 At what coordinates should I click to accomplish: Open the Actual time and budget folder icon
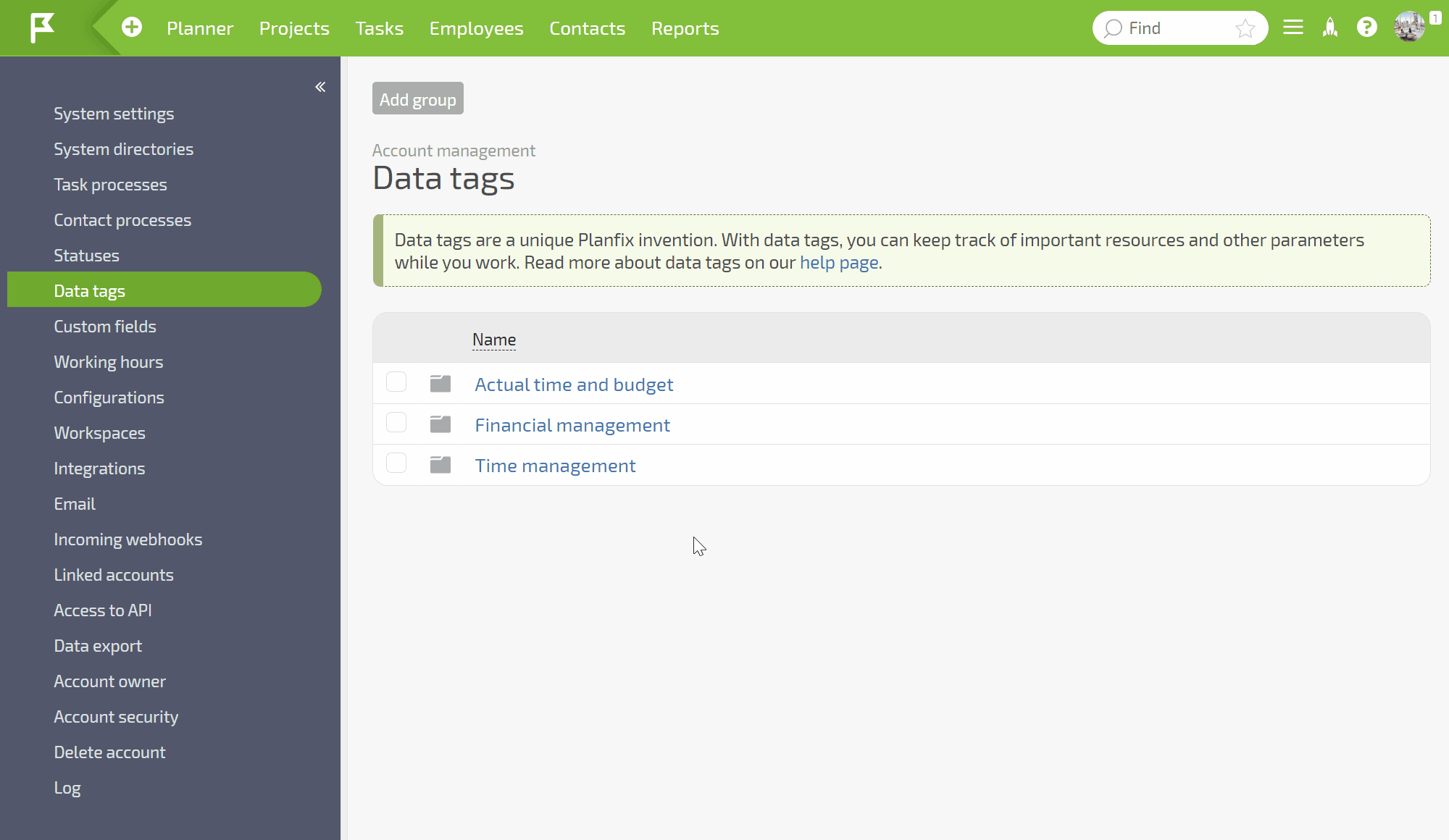pos(440,383)
